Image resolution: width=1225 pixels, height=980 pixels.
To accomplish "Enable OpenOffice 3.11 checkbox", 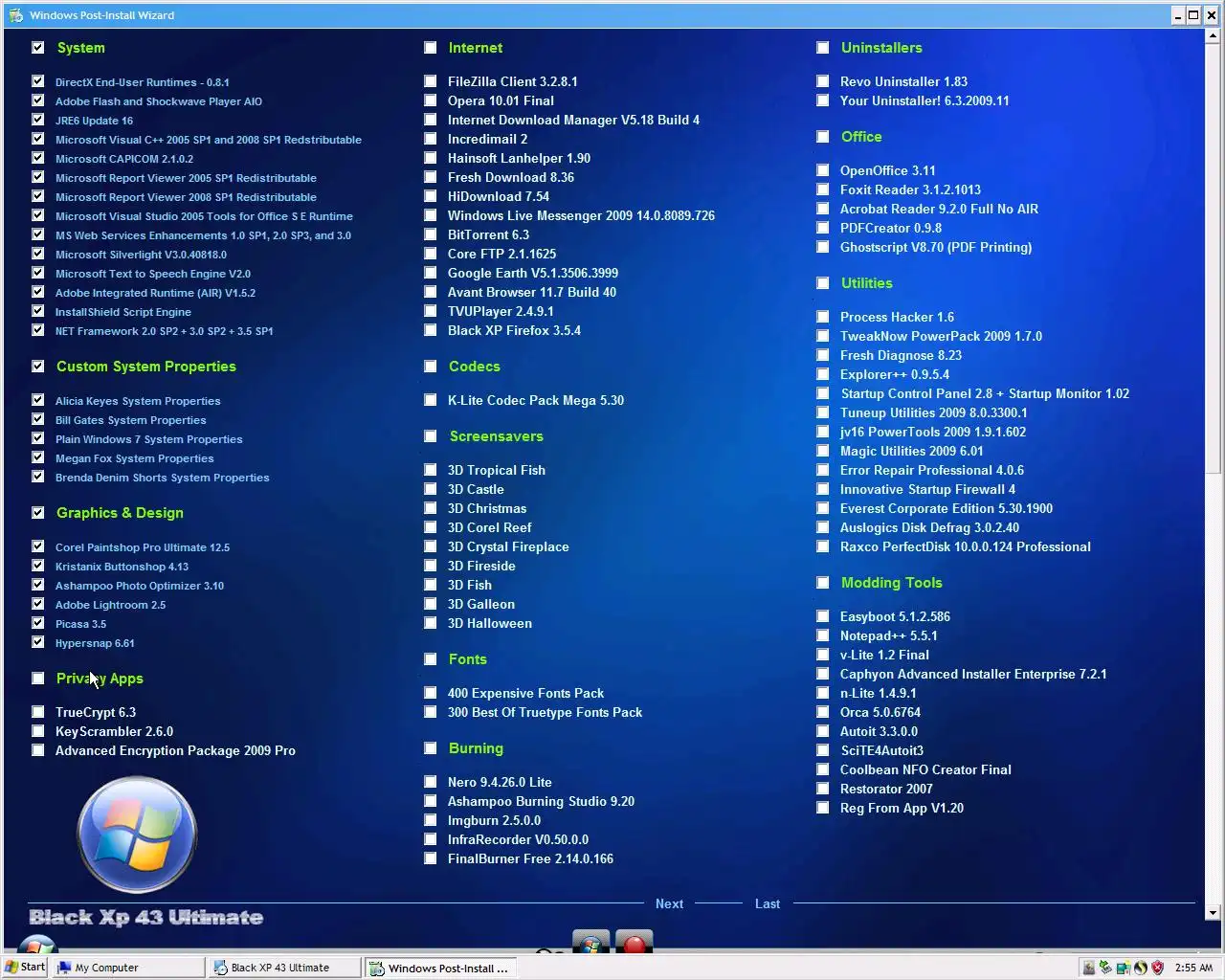I will coord(822,170).
